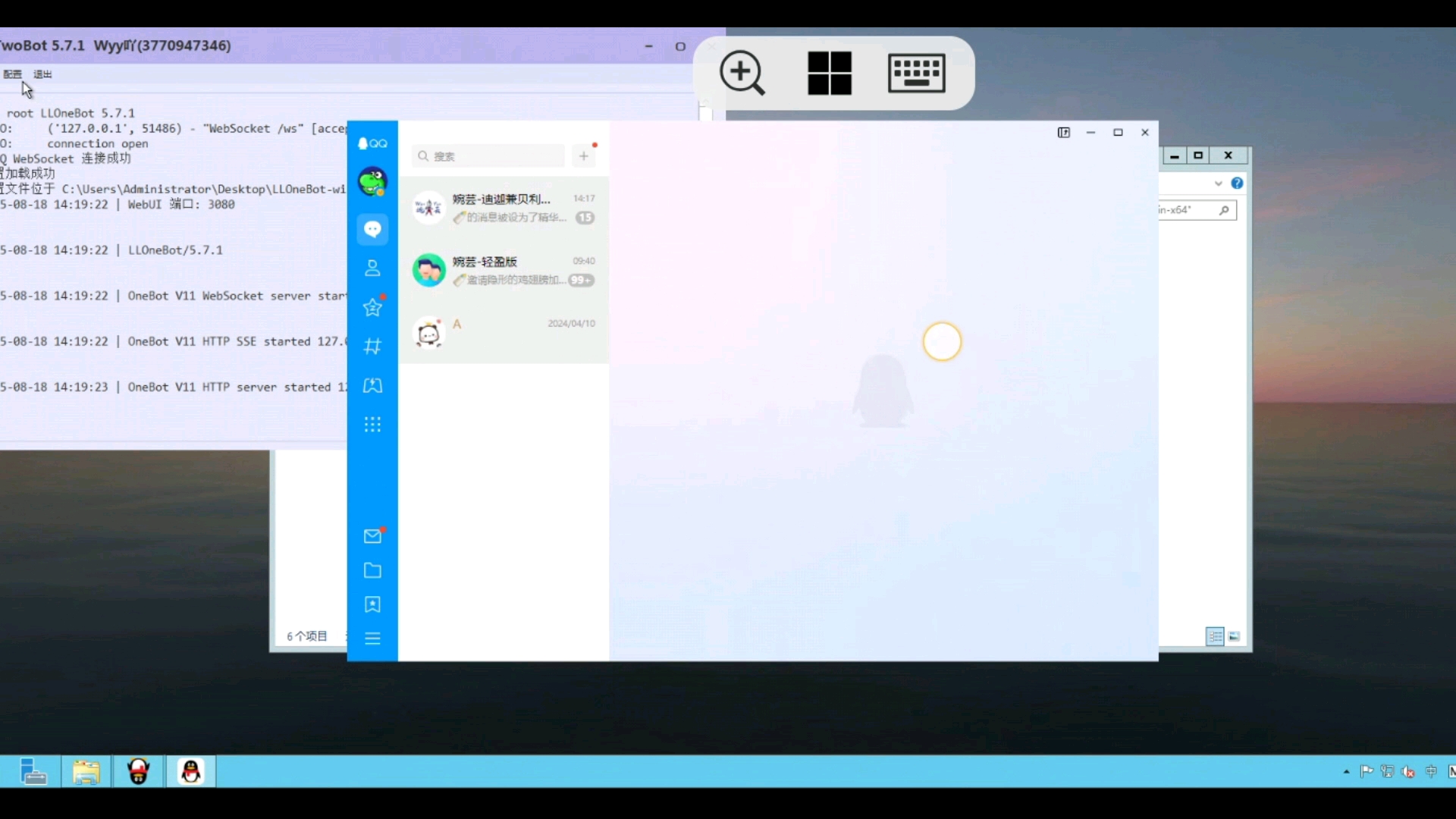Open File Explorer from taskbar

[86, 772]
